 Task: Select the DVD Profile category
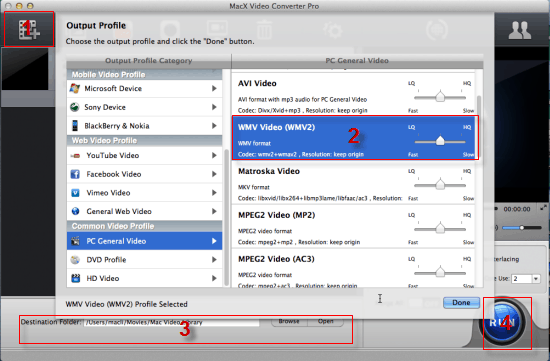pyautogui.click(x=145, y=260)
